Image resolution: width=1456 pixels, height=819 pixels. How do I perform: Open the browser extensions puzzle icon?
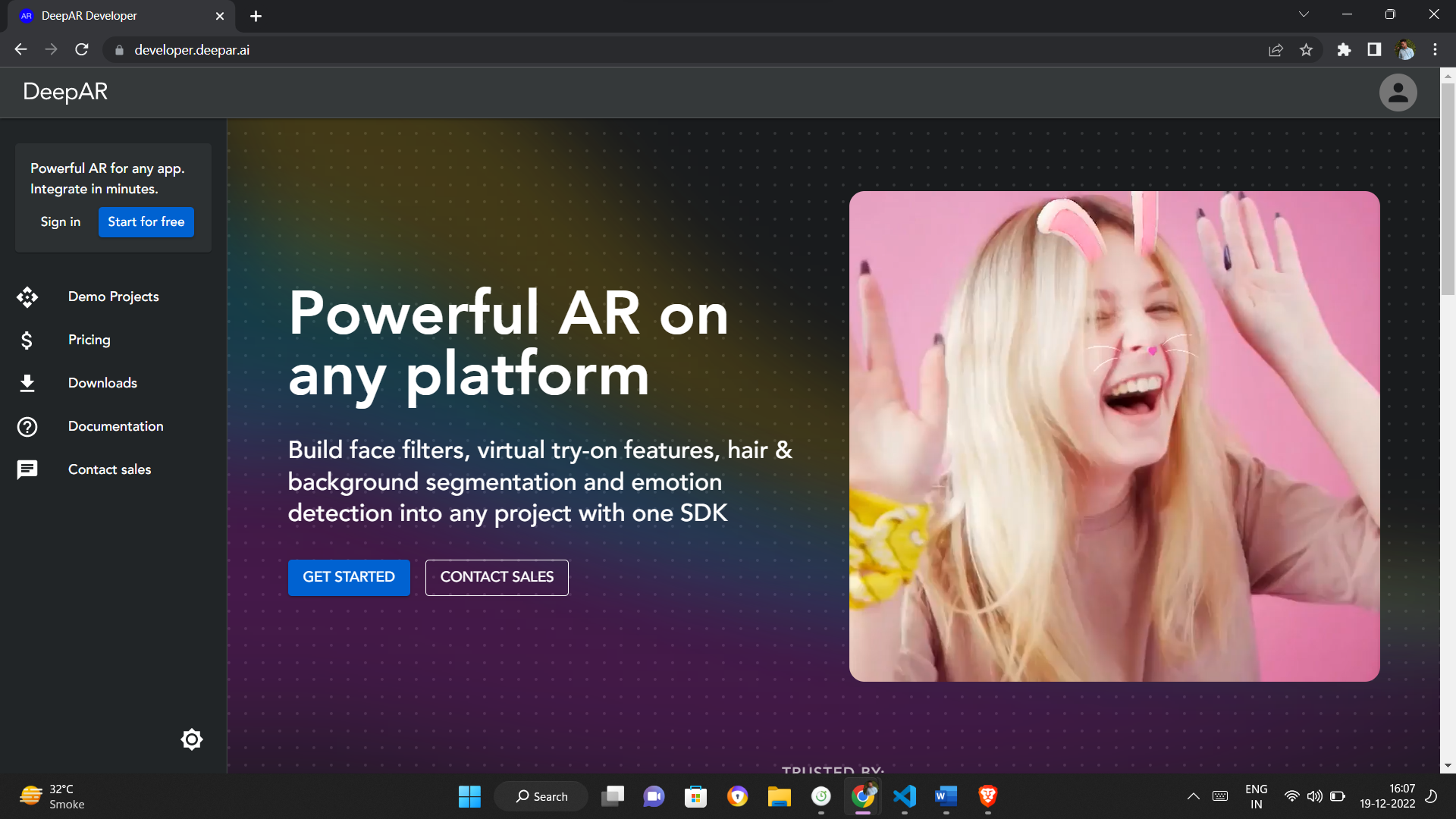point(1344,50)
